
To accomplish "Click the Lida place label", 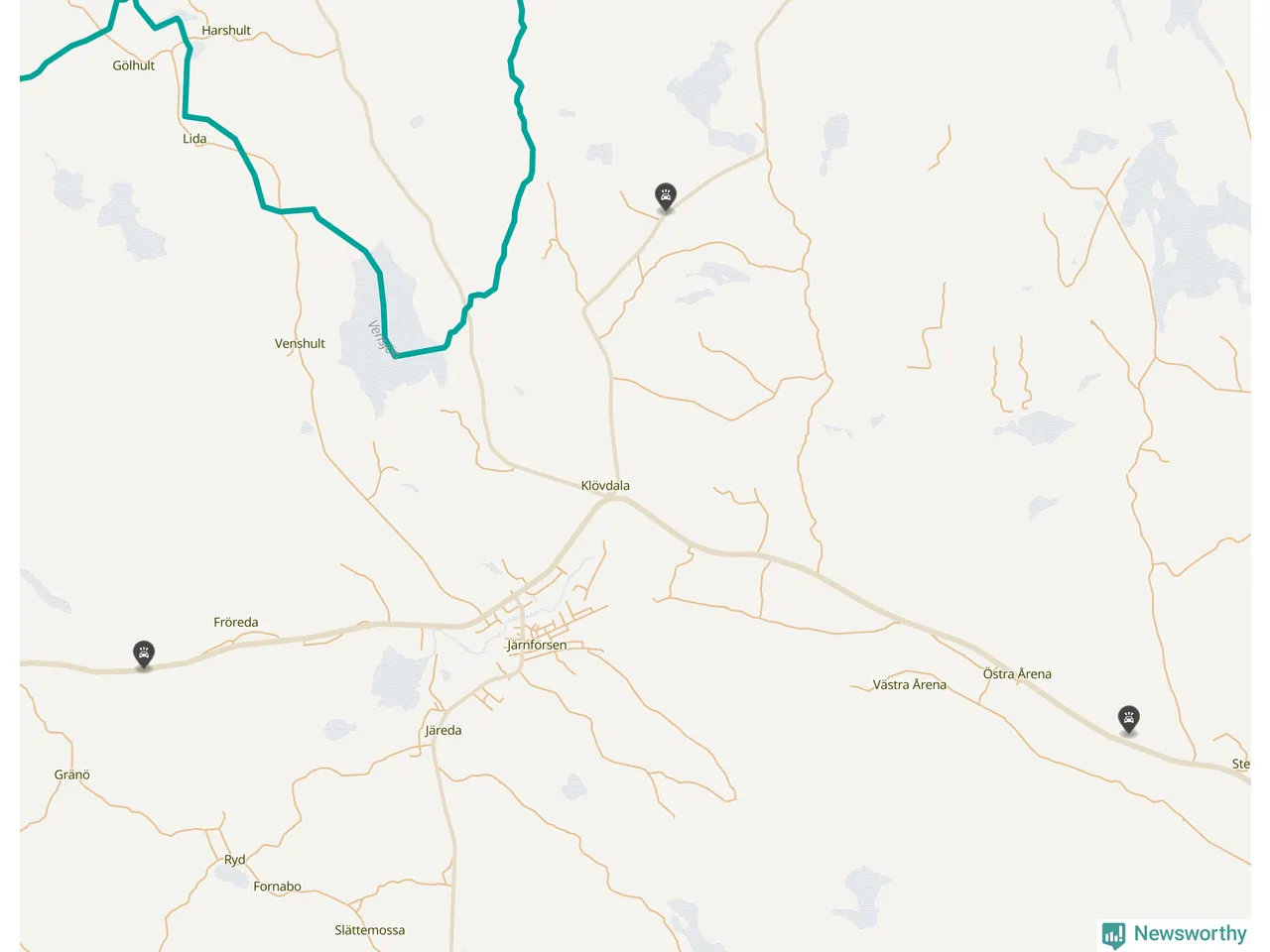I will [x=194, y=139].
